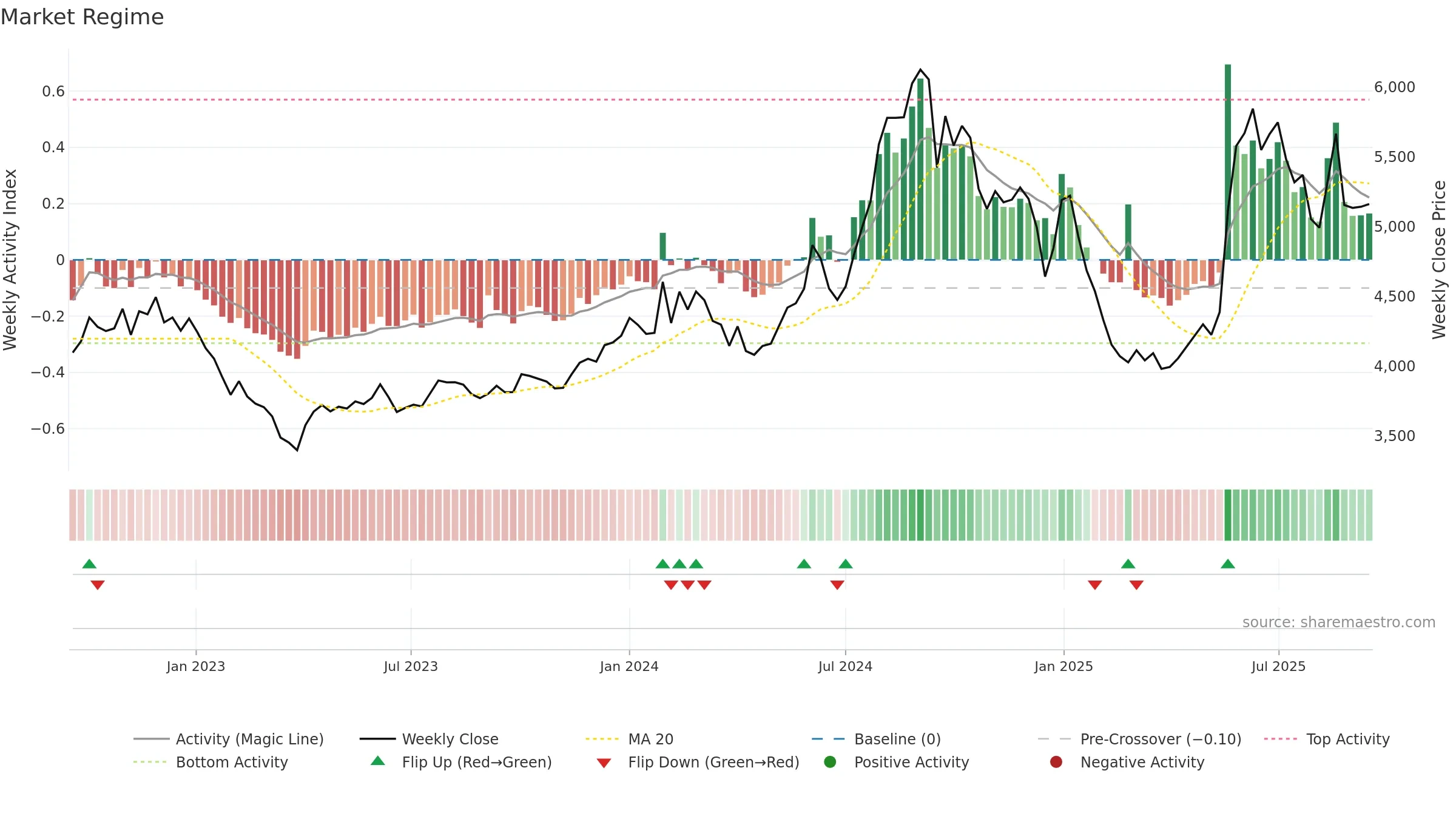
Task: Select the flip-down marker just before Jul 2024
Action: pyautogui.click(x=837, y=585)
